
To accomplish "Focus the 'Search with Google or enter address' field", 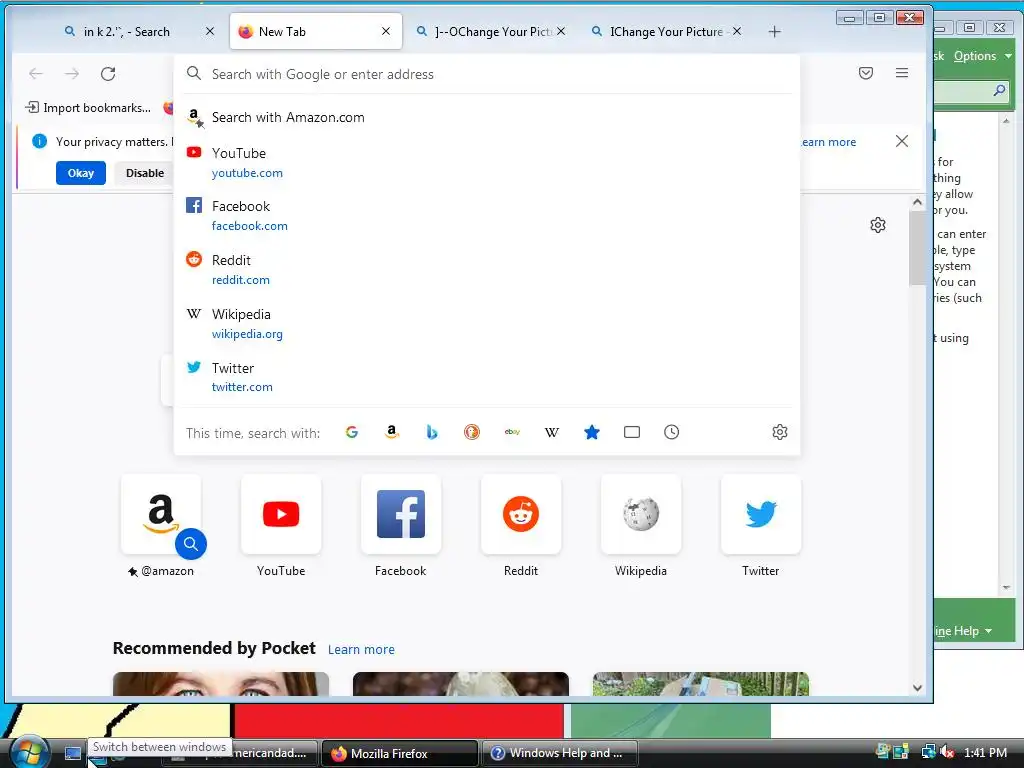I will coord(487,74).
